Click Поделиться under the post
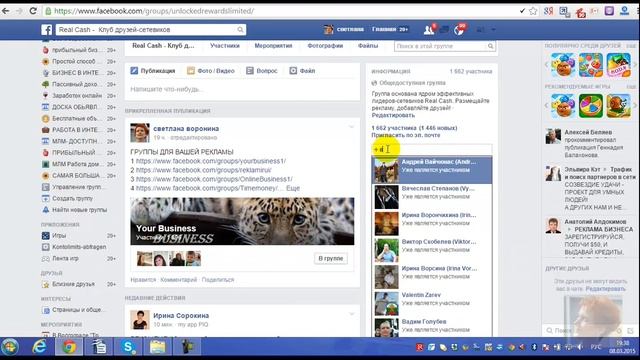Viewport: 640px width, 360px height. point(218,280)
